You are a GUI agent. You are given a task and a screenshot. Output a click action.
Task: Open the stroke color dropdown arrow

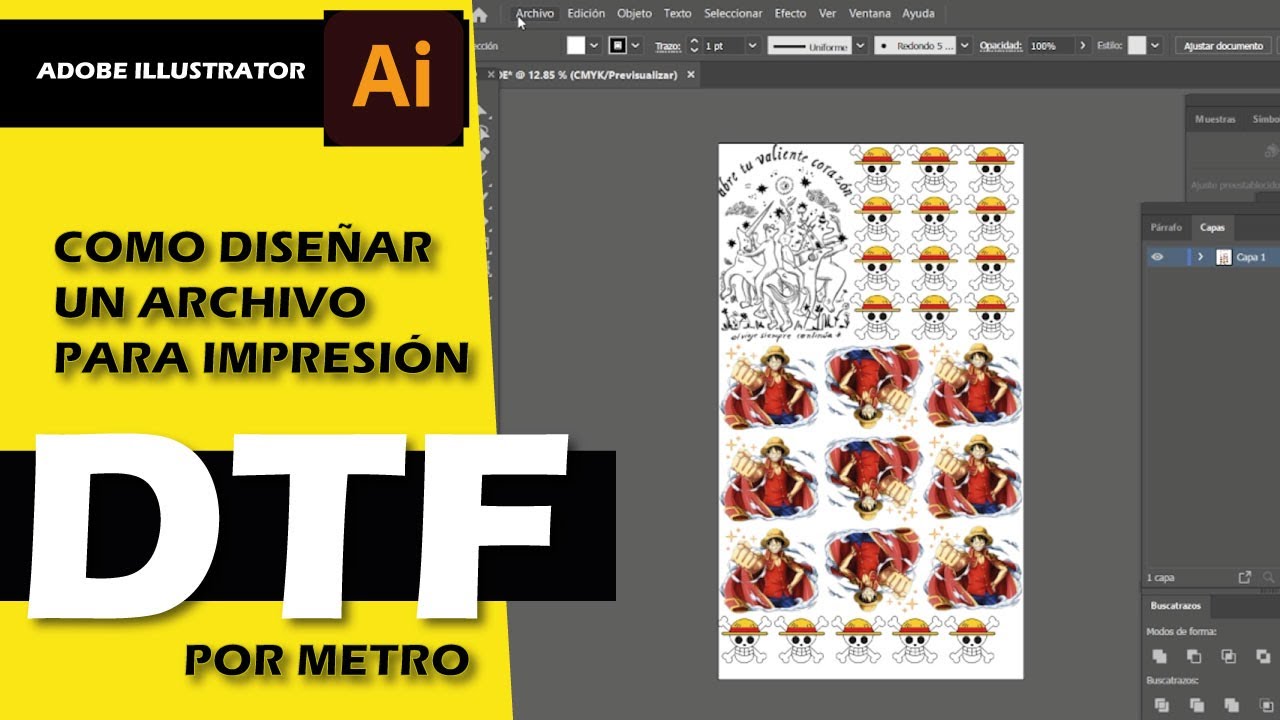click(x=637, y=46)
